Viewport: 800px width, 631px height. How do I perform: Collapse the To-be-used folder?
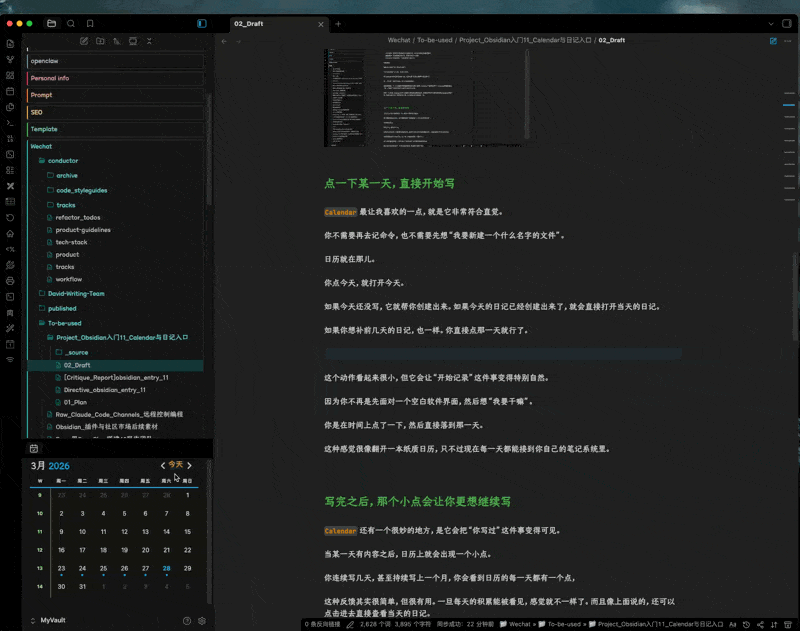click(64, 323)
